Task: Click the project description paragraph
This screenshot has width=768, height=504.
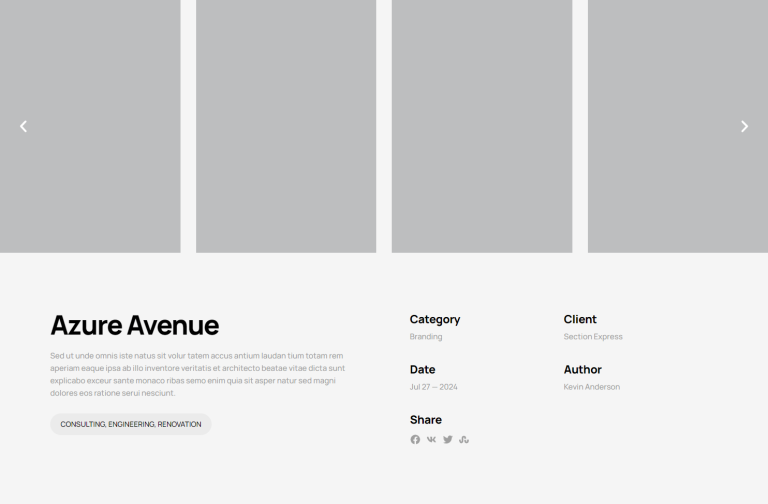Action: coord(197,374)
